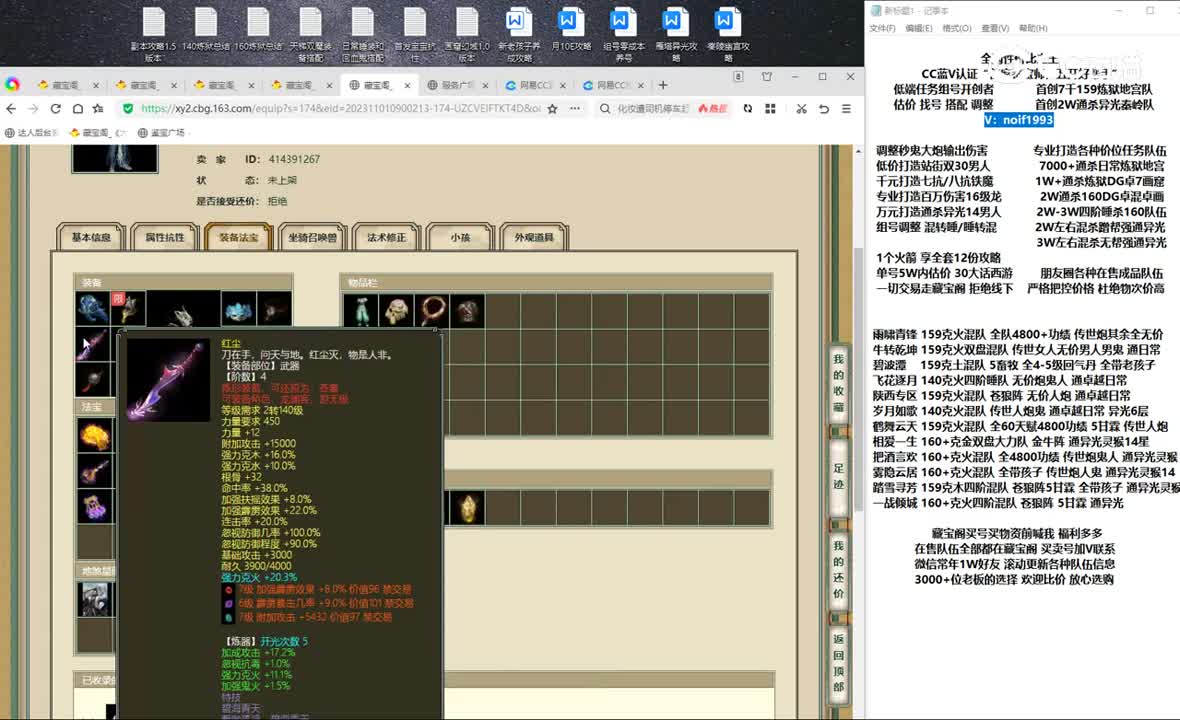
Task: Open the 雁塔异光攻略 document icon
Action: click(674, 34)
